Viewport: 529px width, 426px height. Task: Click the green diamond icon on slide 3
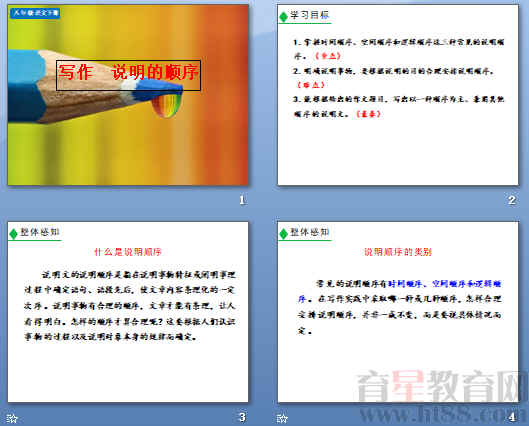tap(14, 233)
